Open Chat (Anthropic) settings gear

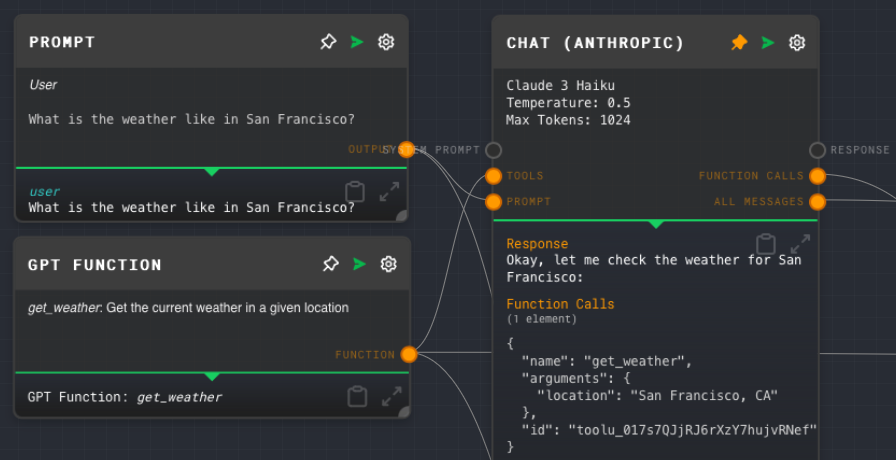pyautogui.click(x=797, y=42)
